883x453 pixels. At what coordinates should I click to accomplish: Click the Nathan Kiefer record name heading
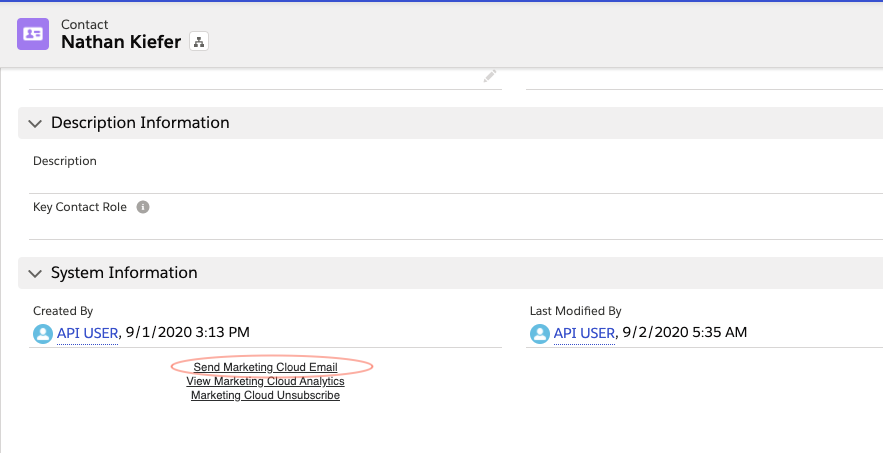coord(120,42)
